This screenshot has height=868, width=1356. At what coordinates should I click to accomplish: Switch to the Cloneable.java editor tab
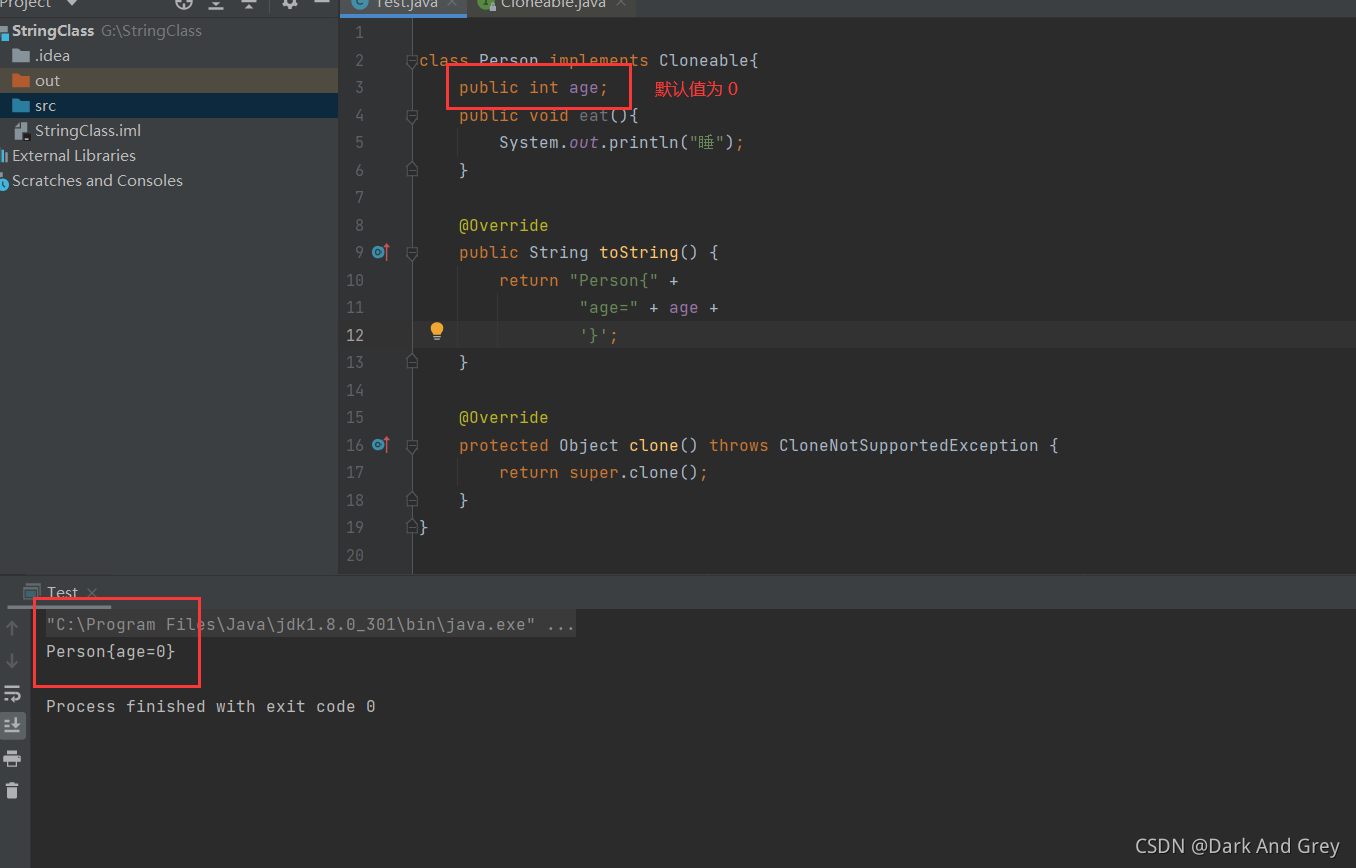click(552, 5)
